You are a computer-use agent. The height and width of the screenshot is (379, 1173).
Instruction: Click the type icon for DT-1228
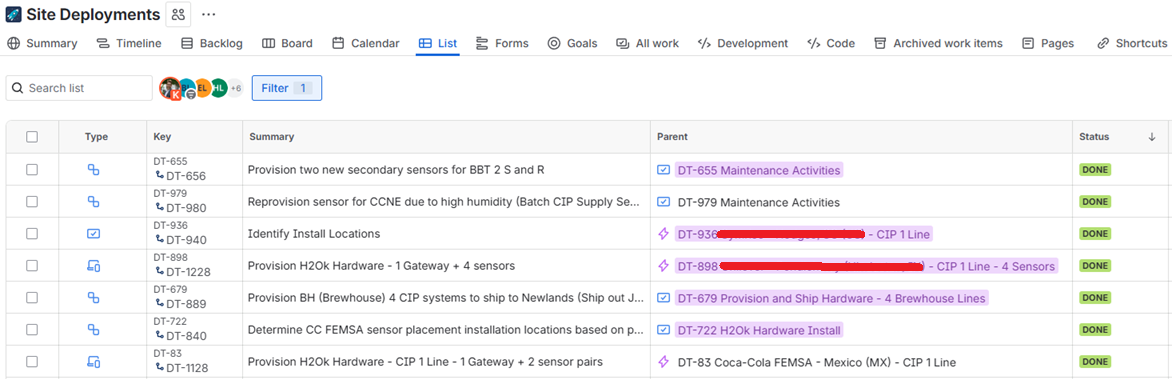coord(94,265)
